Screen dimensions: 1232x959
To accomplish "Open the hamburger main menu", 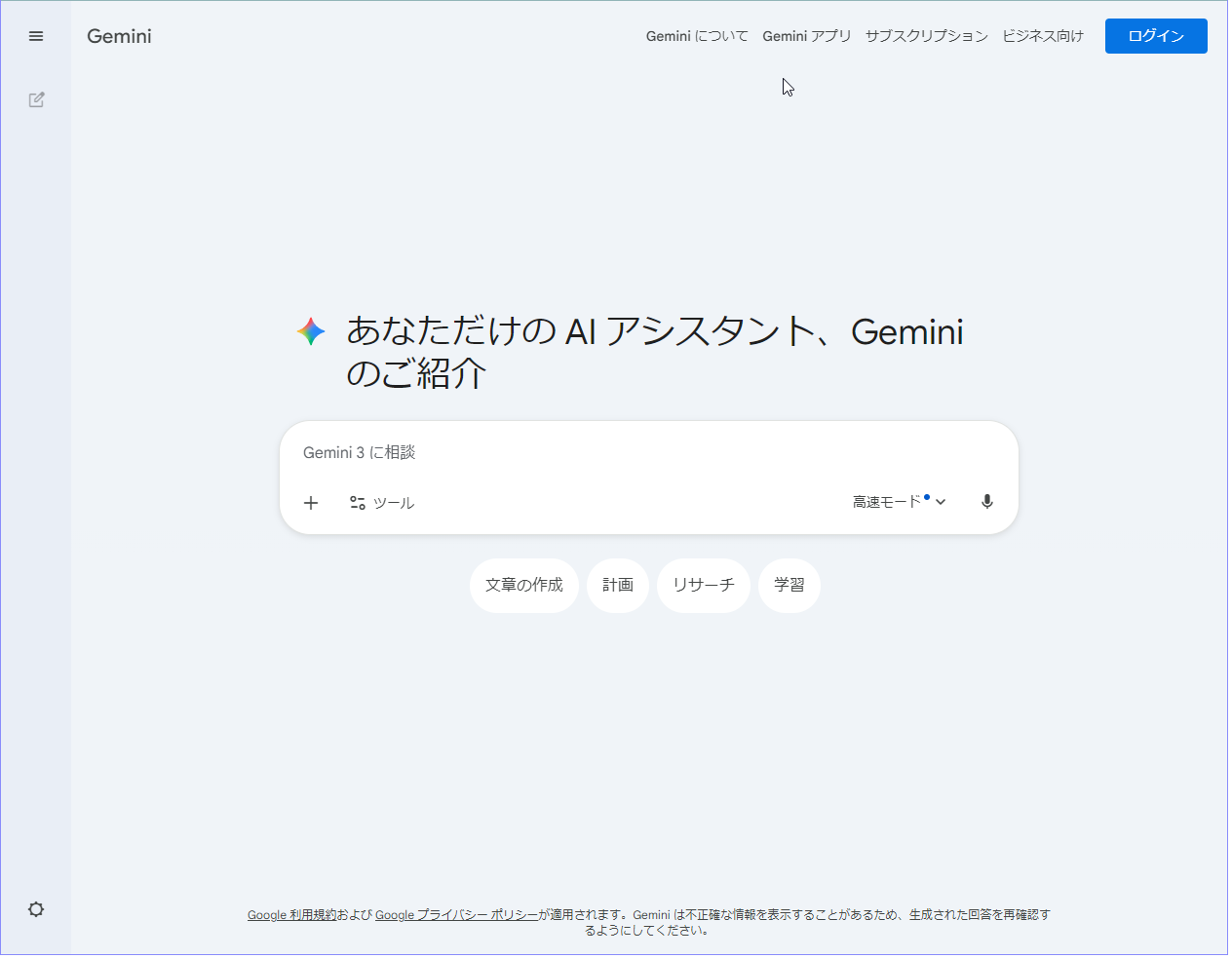I will pyautogui.click(x=36, y=36).
